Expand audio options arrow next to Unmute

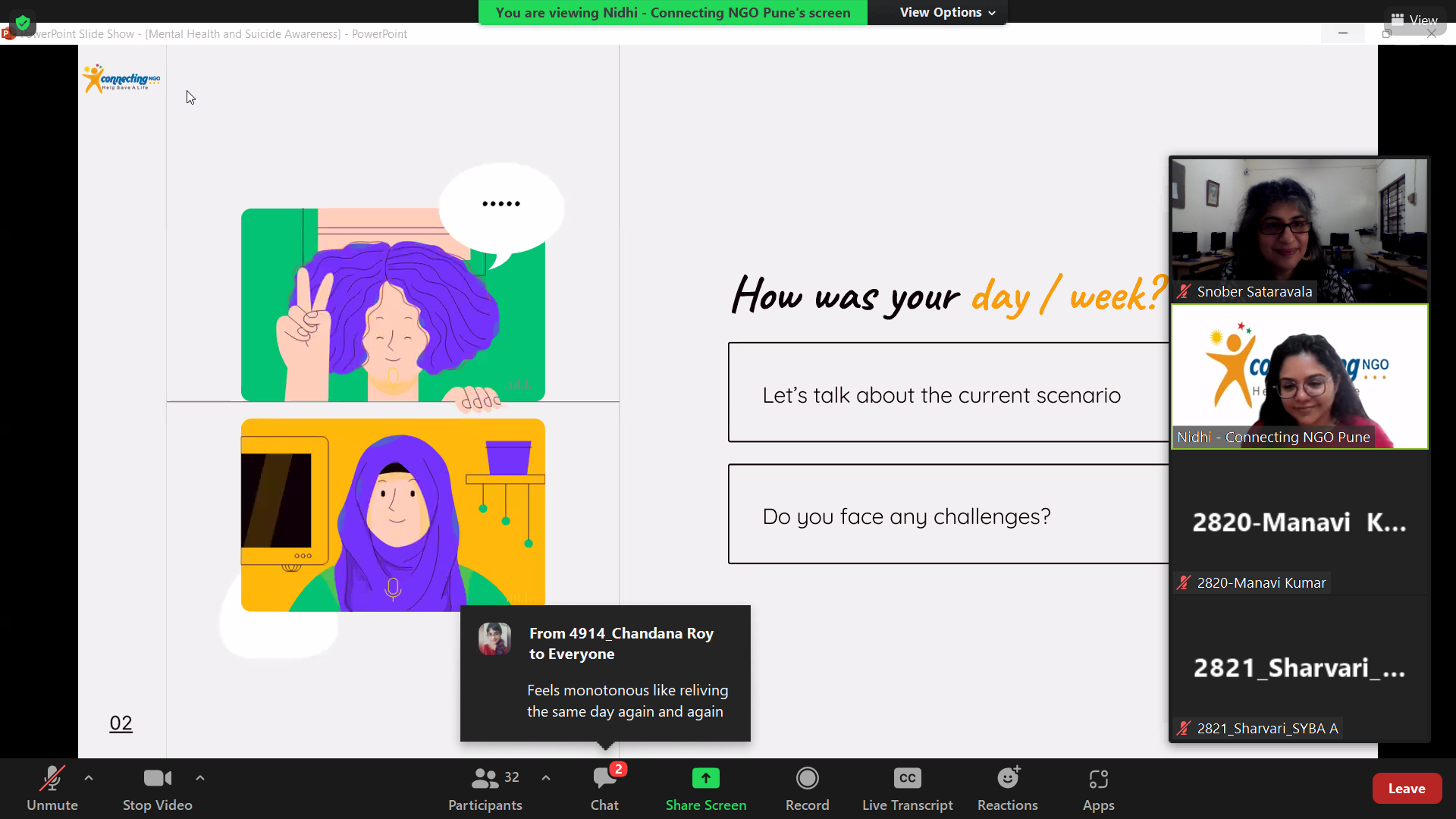click(89, 778)
